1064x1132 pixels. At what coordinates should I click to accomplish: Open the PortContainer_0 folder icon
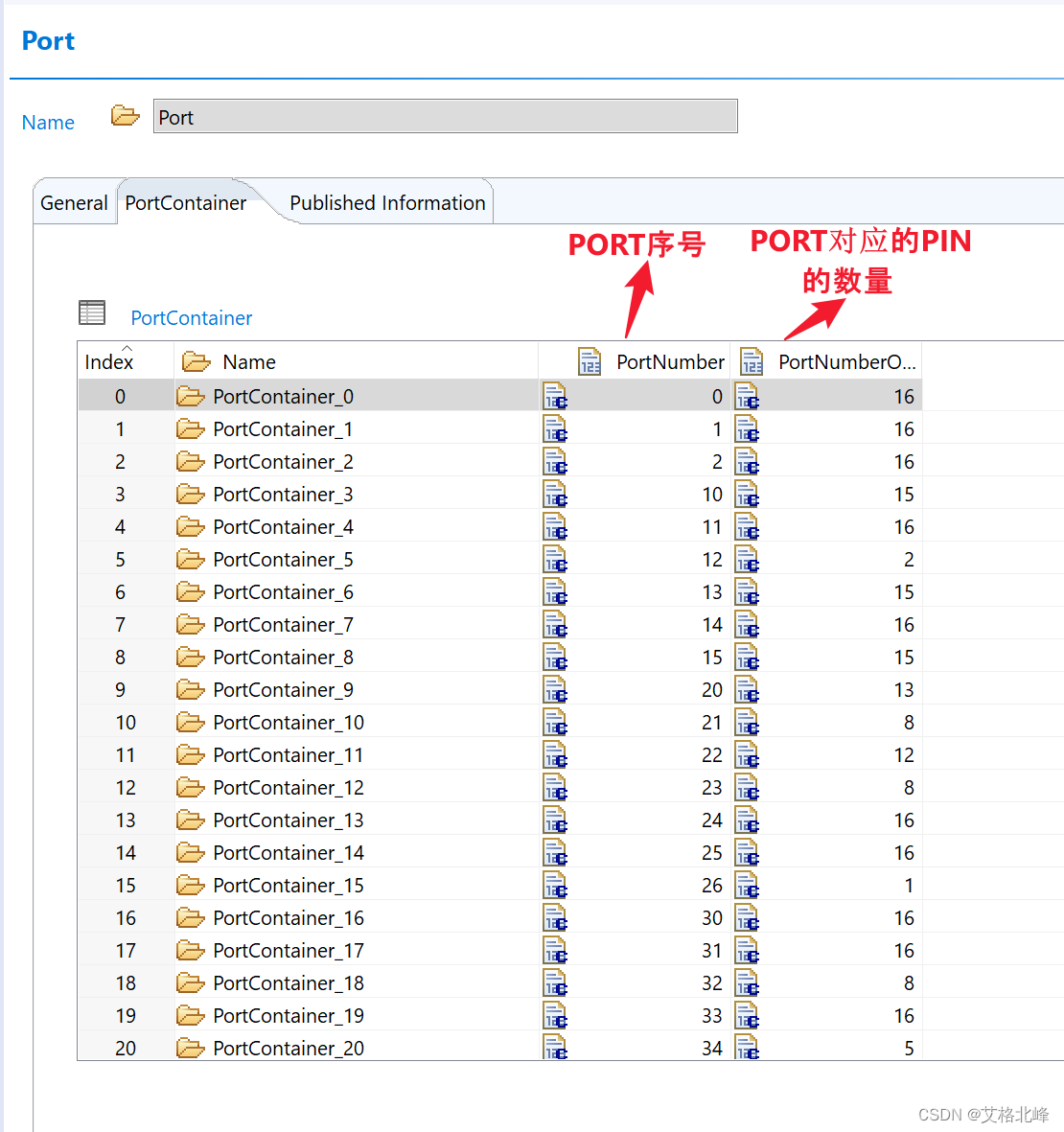coord(191,396)
